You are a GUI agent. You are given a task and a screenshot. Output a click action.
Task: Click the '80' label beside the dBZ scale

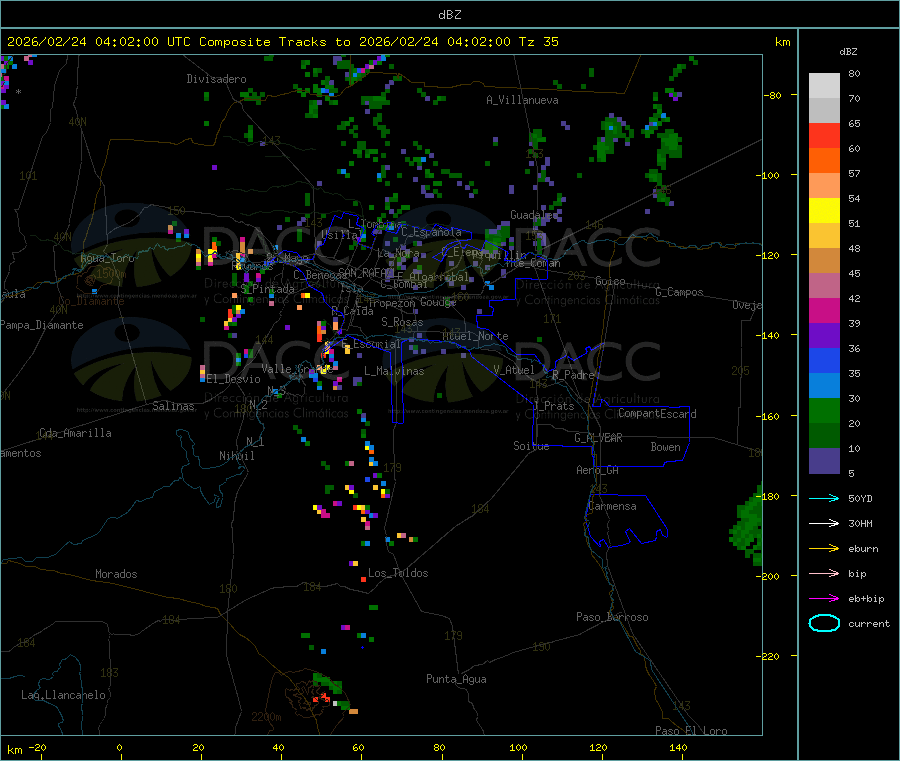(854, 73)
